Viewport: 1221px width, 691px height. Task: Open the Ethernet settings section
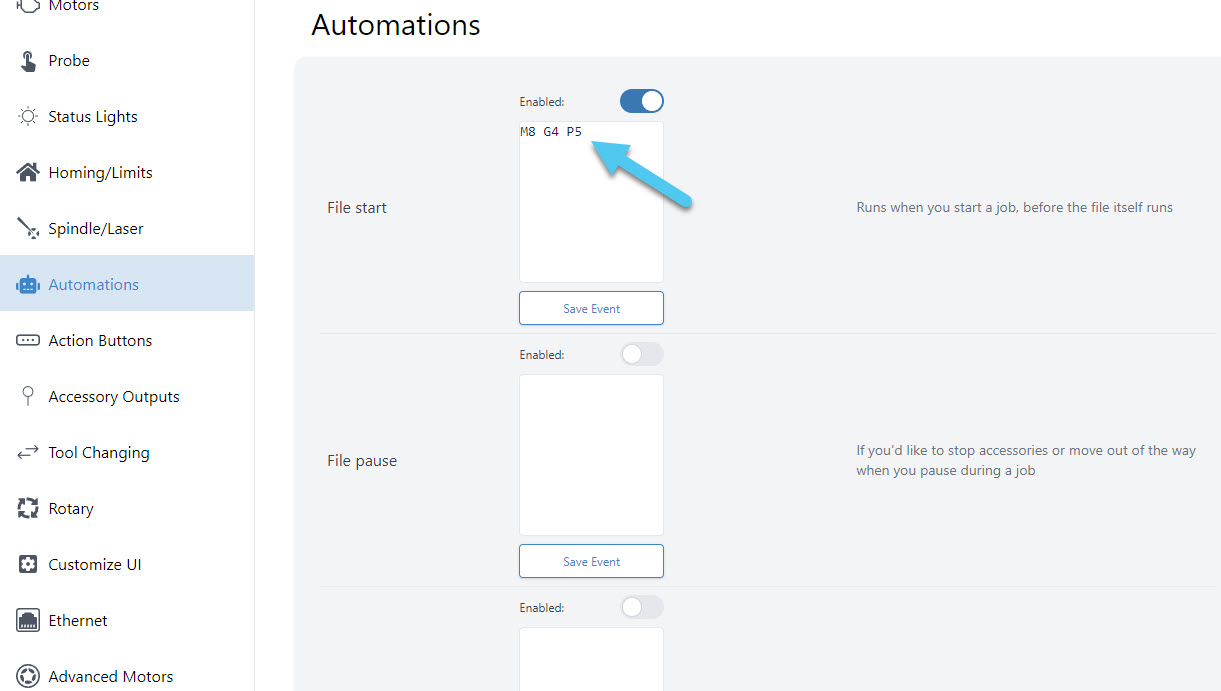78,621
